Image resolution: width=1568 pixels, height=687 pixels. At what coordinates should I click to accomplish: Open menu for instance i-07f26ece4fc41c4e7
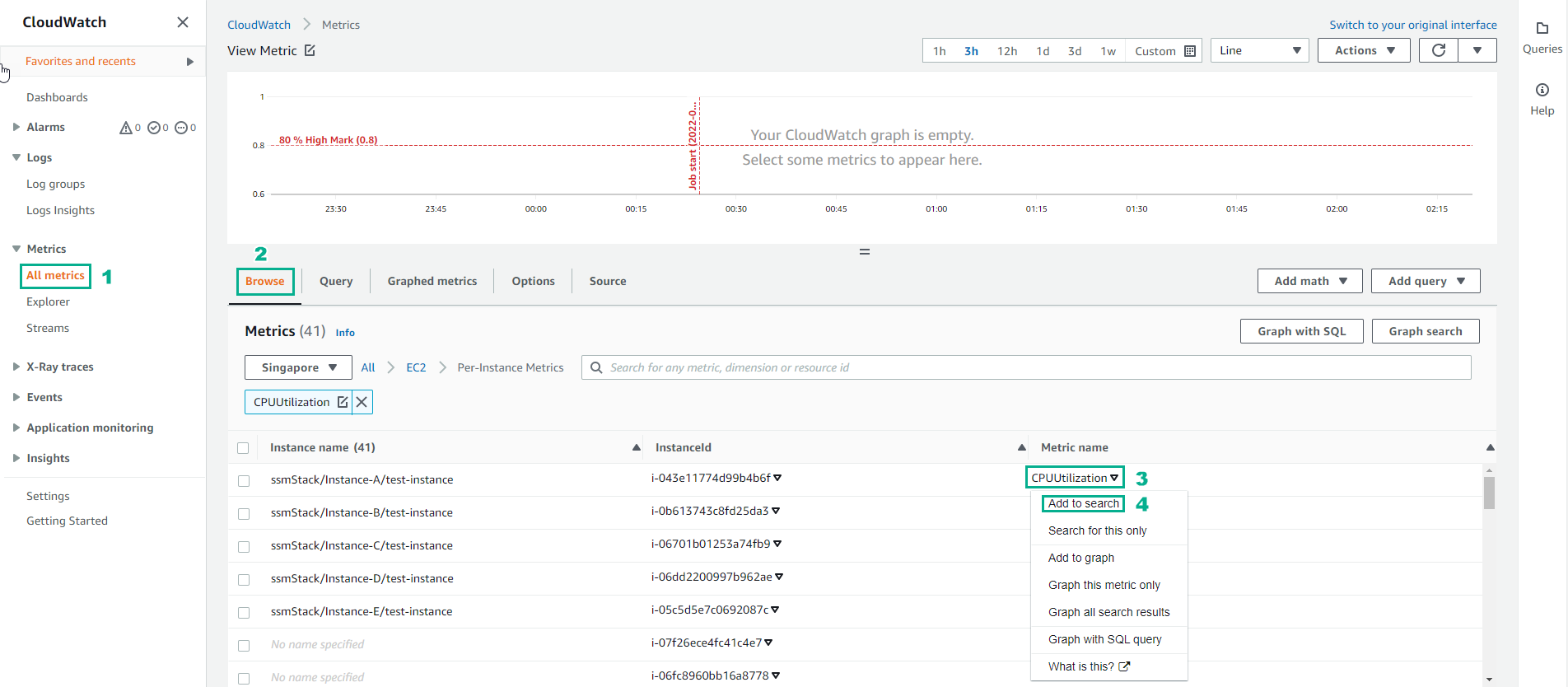768,643
